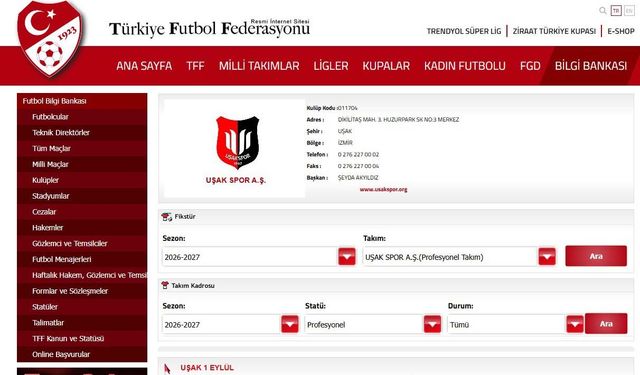Click the TFF 1923 crest logo
Screen dimensions: 640x375
50,39
